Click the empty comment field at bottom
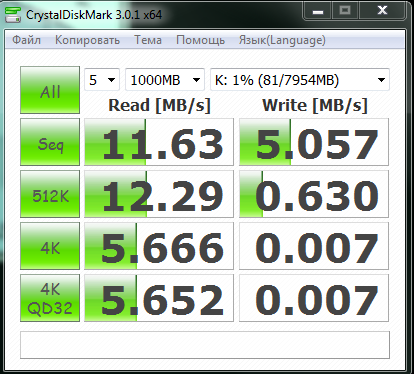The width and height of the screenshot is (414, 374). click(205, 345)
